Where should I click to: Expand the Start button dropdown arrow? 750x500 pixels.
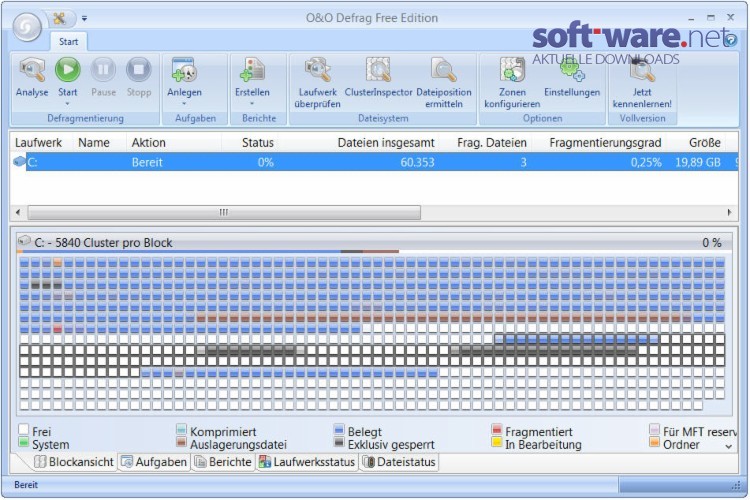click(x=67, y=104)
